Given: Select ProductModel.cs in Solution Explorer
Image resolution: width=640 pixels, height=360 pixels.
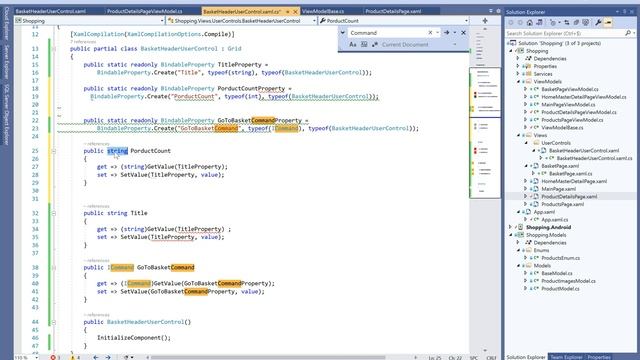Looking at the screenshot, I should click(560, 289).
